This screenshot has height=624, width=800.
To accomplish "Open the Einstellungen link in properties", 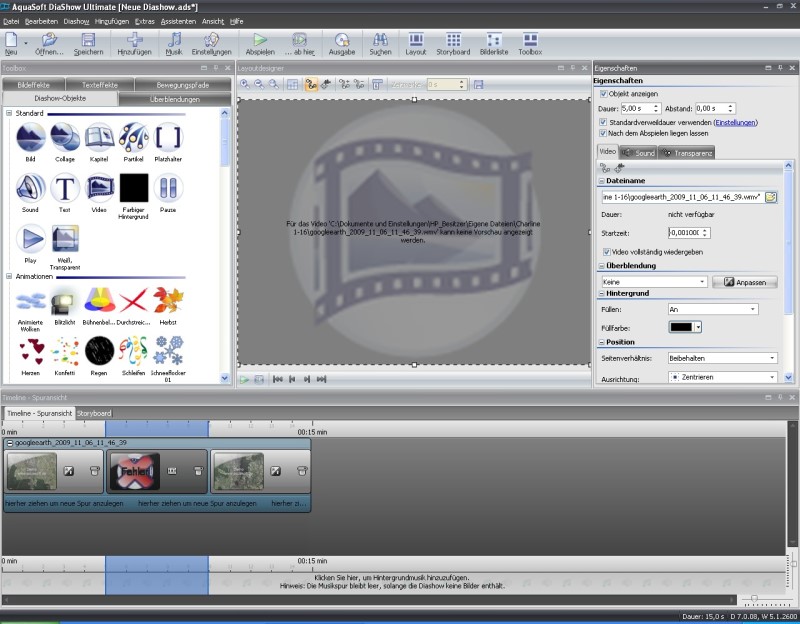I will pos(735,122).
